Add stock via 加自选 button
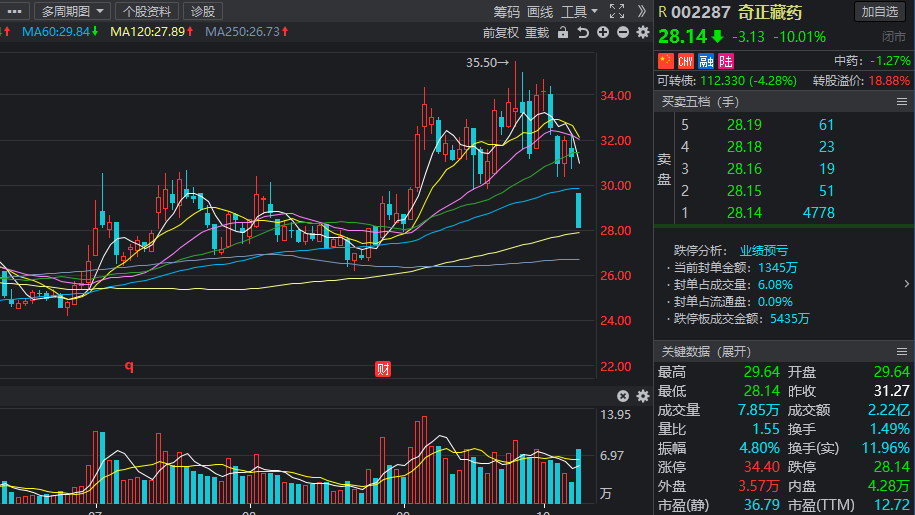The width and height of the screenshot is (915, 515). tap(879, 12)
